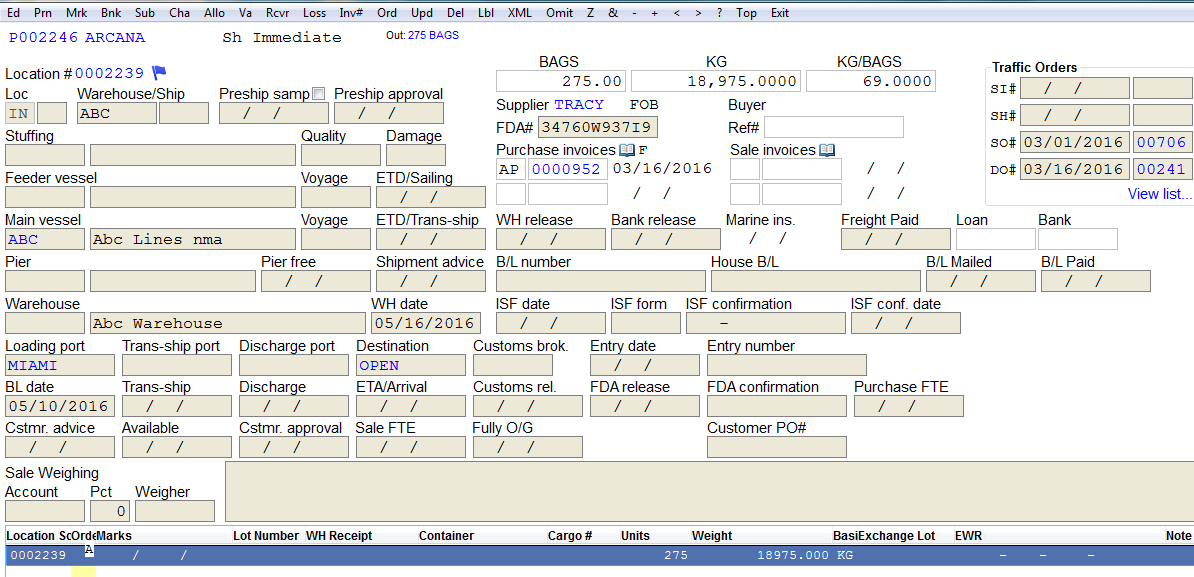Click the Customer PO# input field
This screenshot has height=577, width=1194.
[x=777, y=447]
